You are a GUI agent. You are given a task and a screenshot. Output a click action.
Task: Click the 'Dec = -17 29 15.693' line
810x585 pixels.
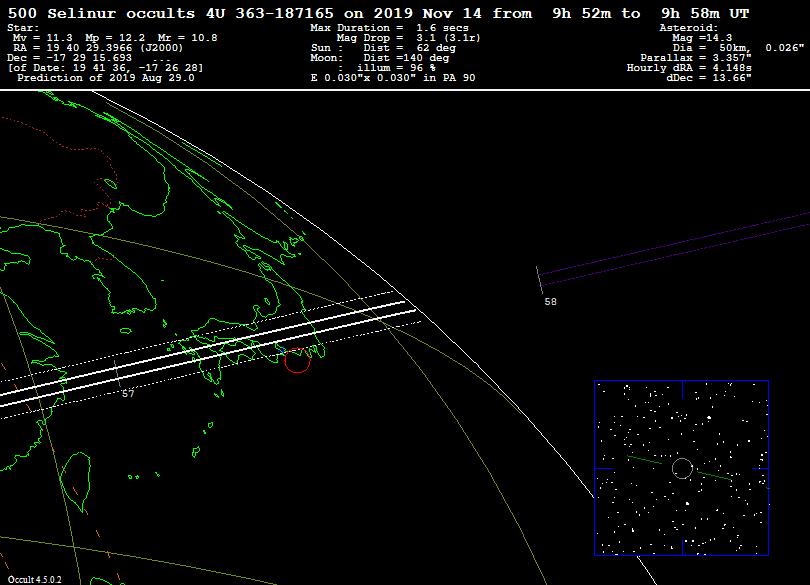click(x=70, y=58)
